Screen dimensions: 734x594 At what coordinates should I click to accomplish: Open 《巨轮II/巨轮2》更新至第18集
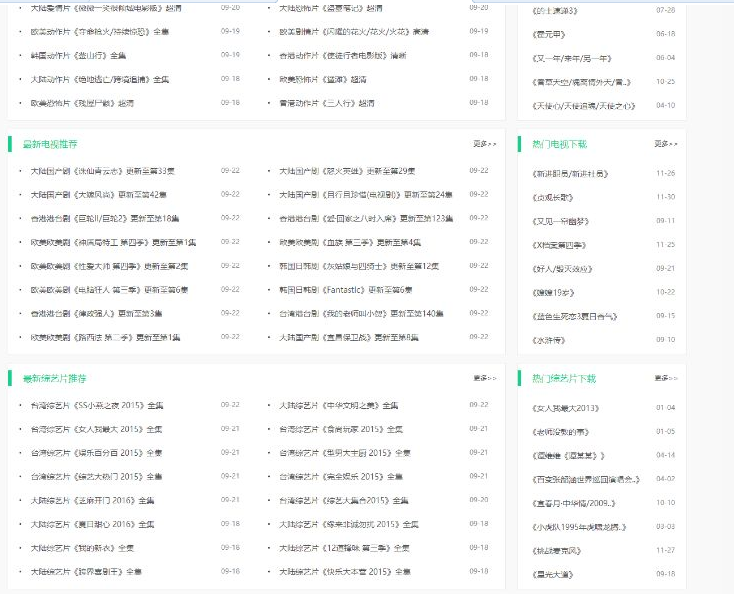click(105, 219)
